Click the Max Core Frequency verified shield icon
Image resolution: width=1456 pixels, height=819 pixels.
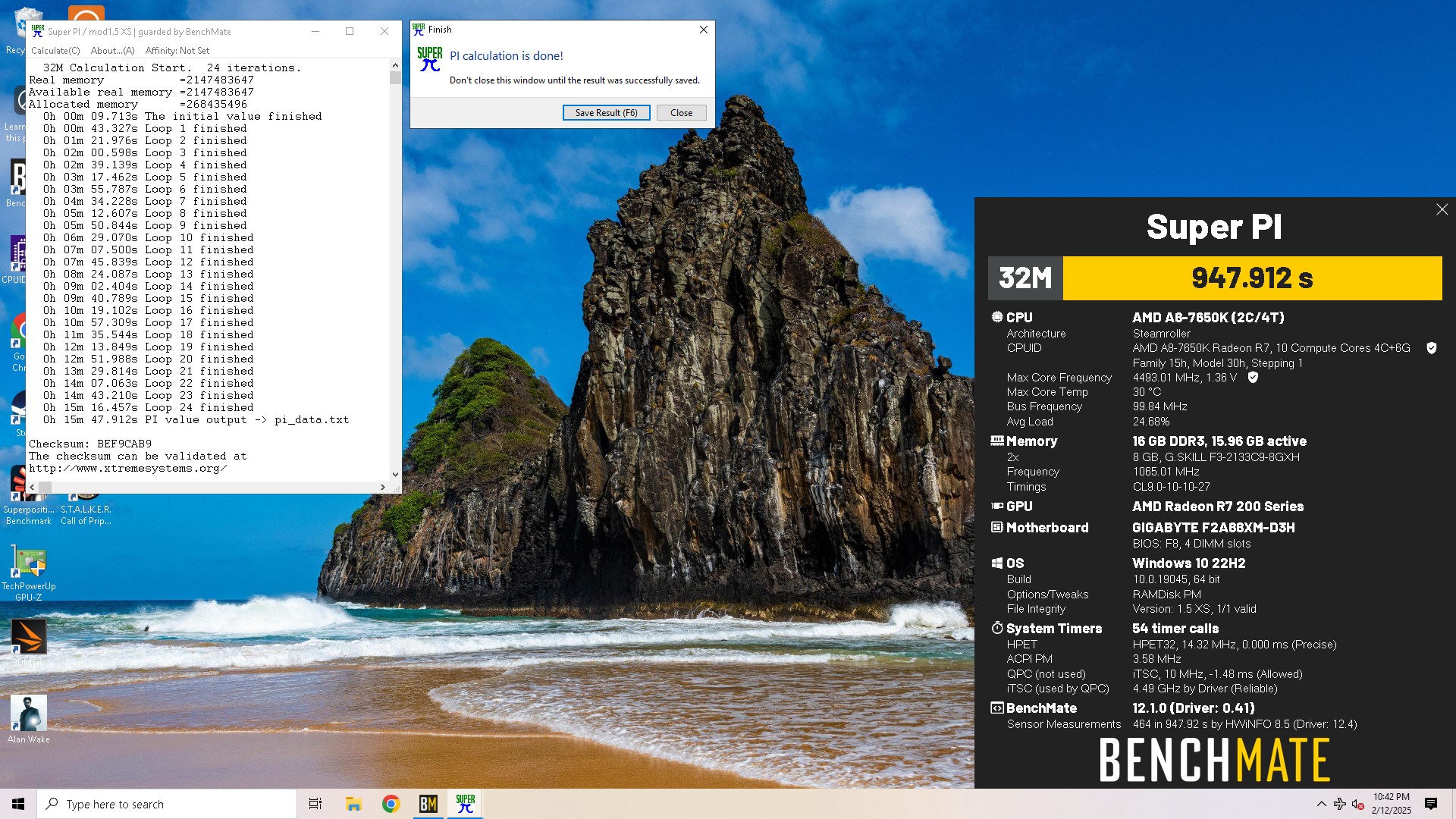coord(1253,377)
